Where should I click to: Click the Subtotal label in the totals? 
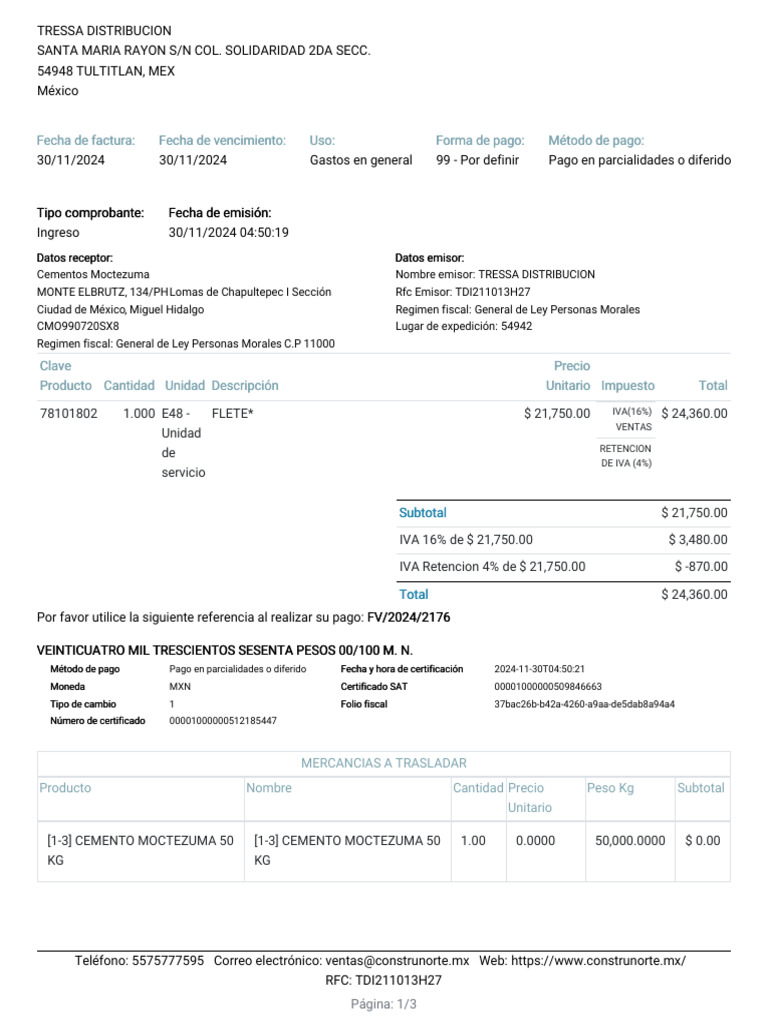point(423,512)
